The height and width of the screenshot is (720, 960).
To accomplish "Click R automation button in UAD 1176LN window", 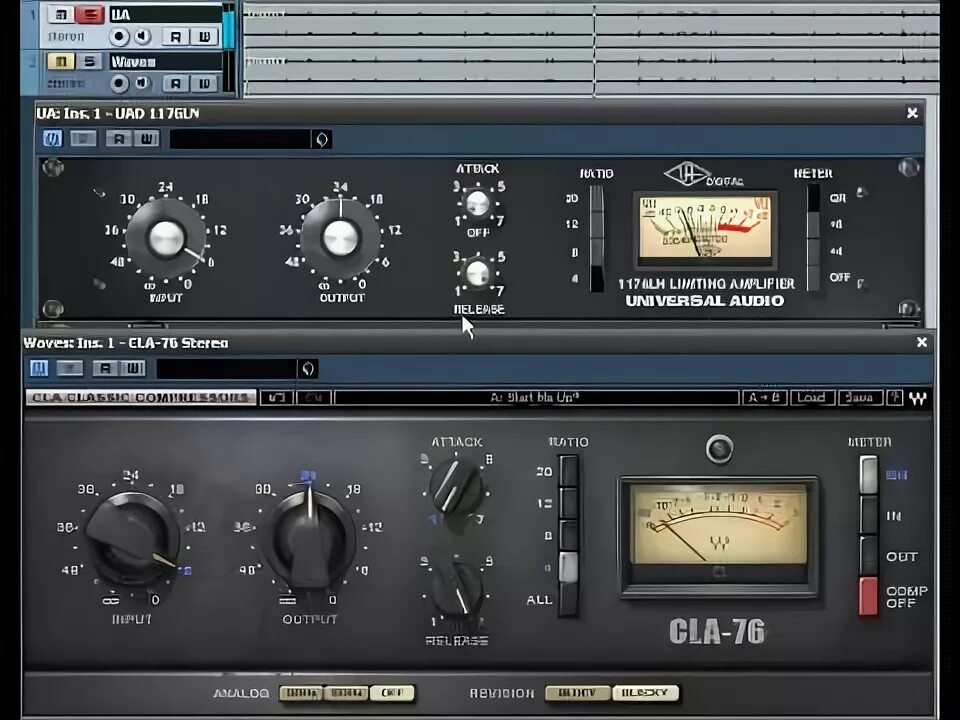I will 119,139.
